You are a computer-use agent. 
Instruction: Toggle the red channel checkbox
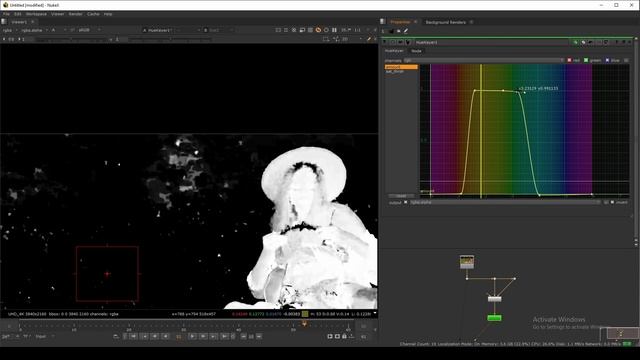click(x=569, y=60)
